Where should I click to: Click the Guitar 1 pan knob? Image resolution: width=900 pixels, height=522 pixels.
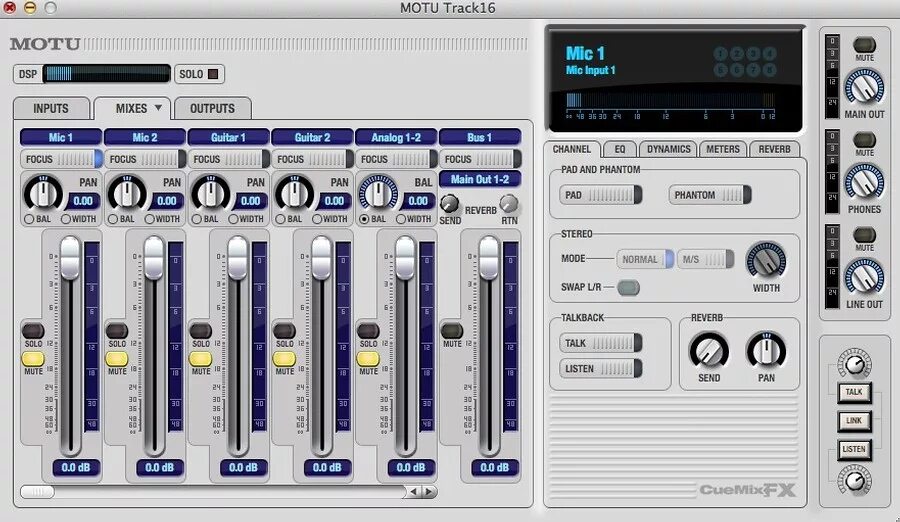tap(211, 194)
